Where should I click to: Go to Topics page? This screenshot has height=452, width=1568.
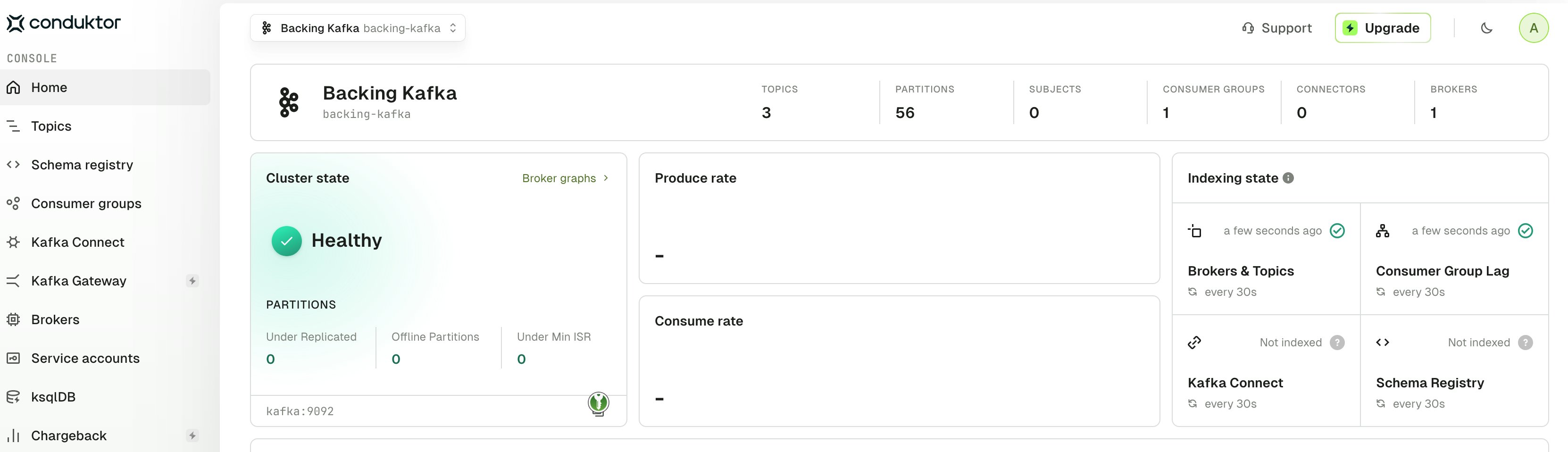pos(105,126)
